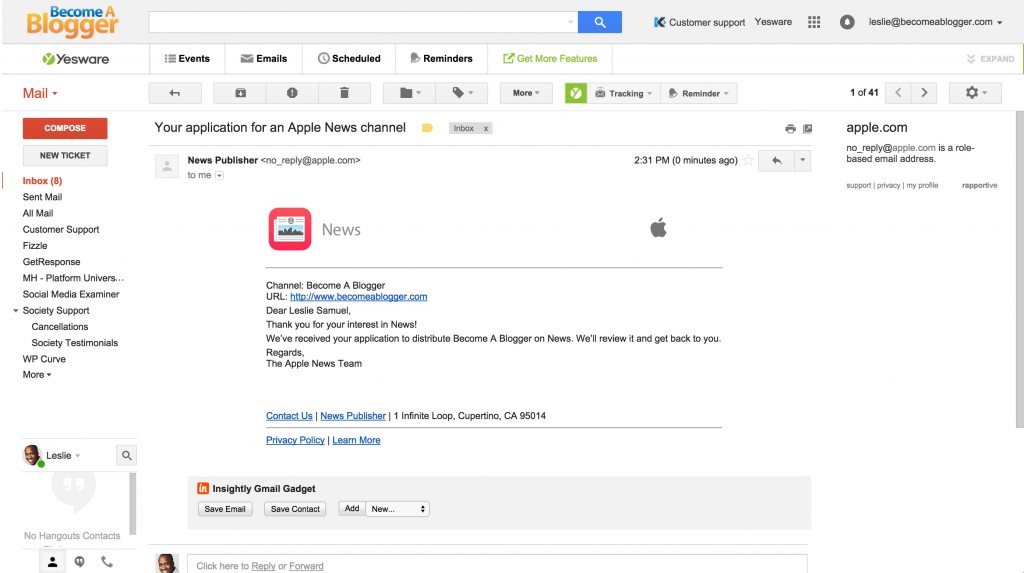Open the search options arrow
Image resolution: width=1024 pixels, height=573 pixels.
(570, 22)
